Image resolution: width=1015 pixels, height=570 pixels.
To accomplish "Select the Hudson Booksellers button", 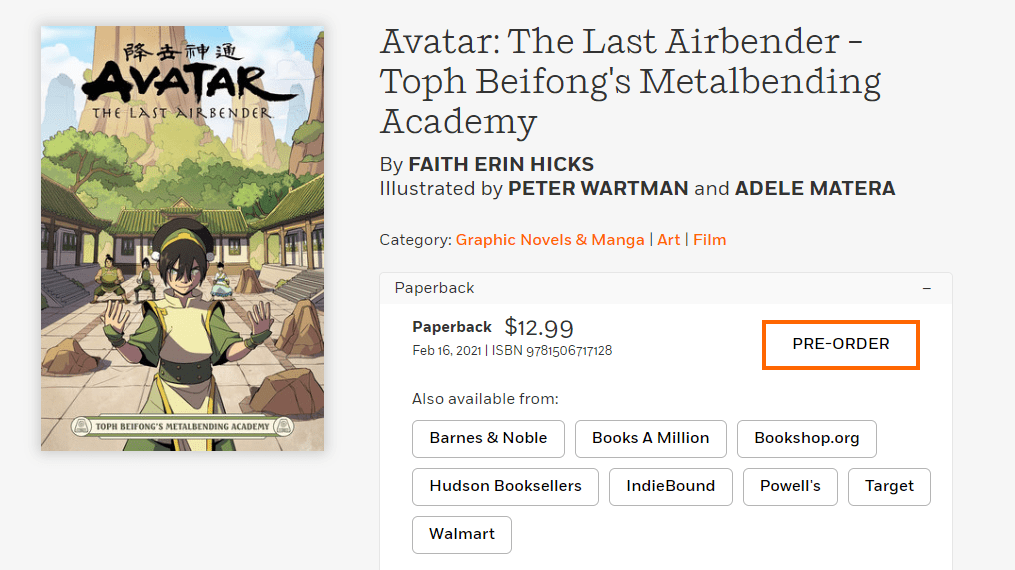I will click(x=505, y=486).
